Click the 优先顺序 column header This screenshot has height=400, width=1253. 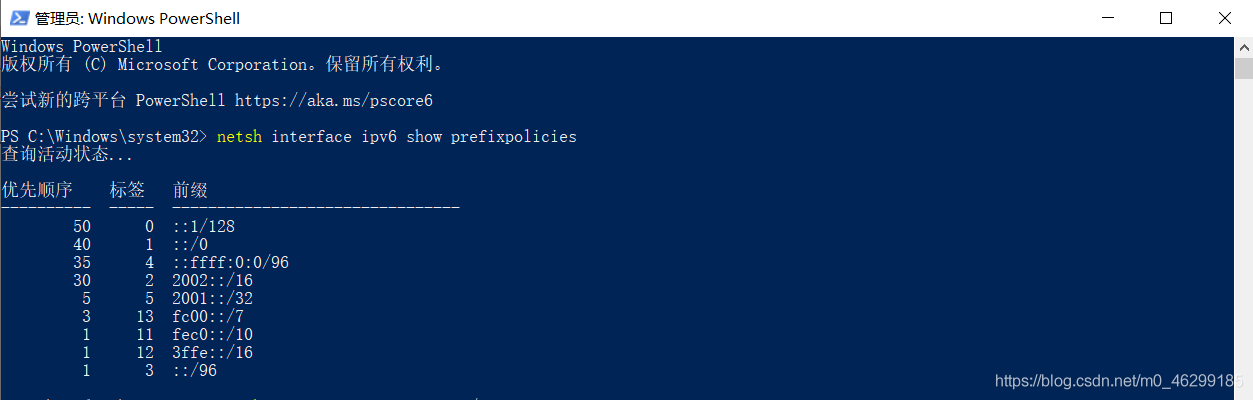tap(37, 190)
